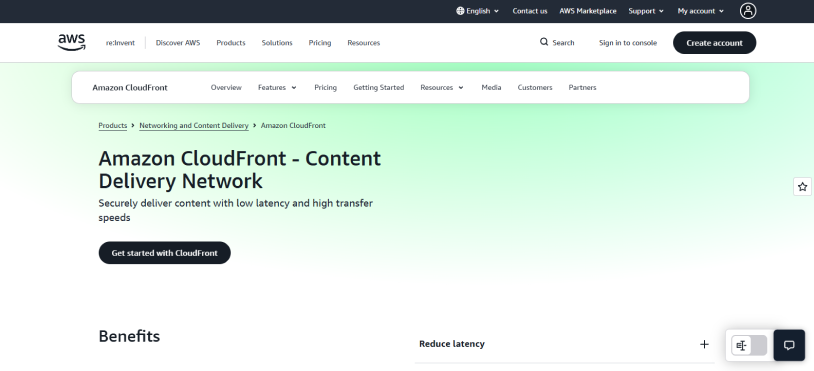Viewport: 814px width, 371px height.
Task: Click the search magnifier icon
Action: [544, 42]
